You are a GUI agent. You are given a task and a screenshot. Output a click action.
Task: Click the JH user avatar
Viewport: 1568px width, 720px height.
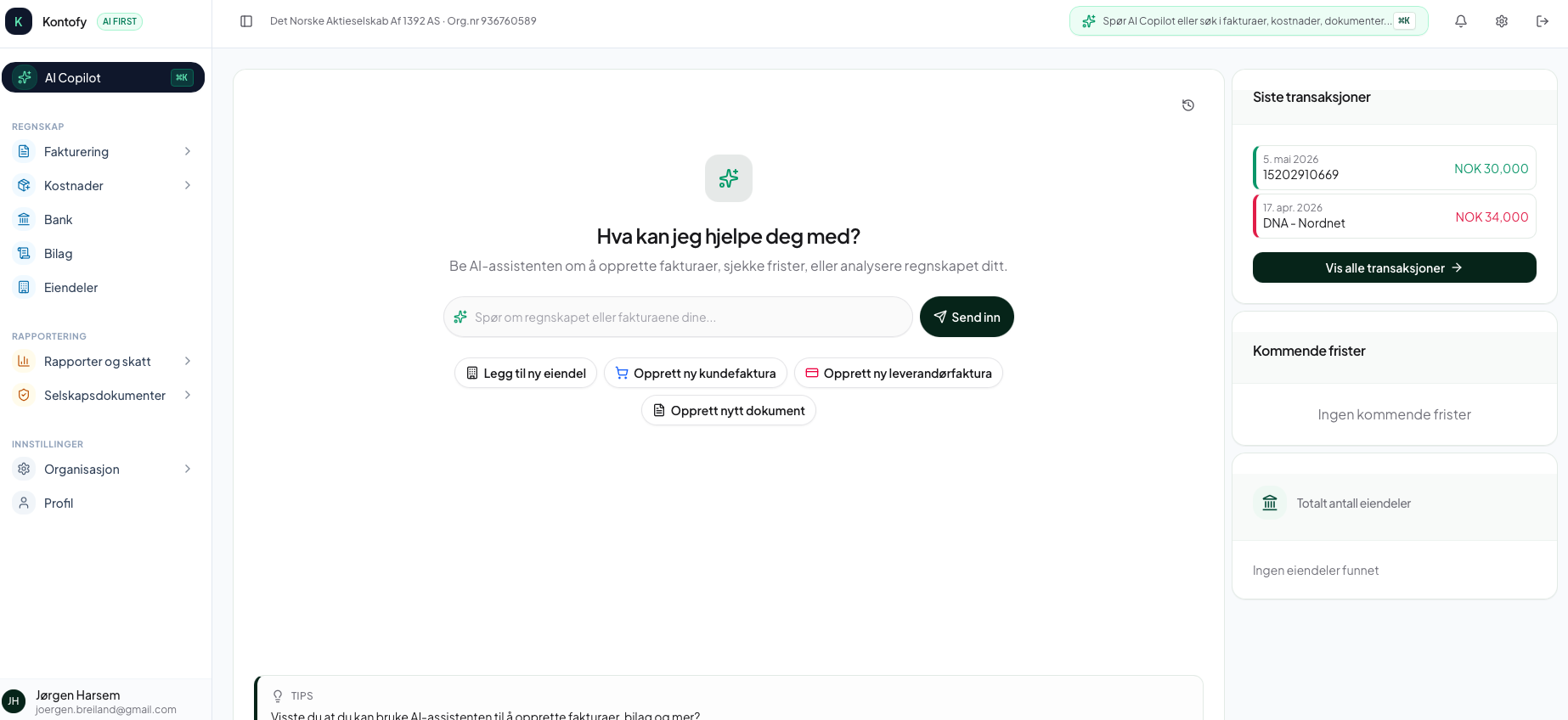(14, 701)
